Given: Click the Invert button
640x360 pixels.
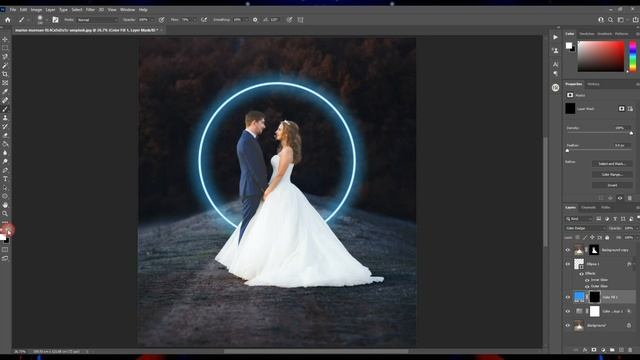Looking at the screenshot, I should coord(612,185).
